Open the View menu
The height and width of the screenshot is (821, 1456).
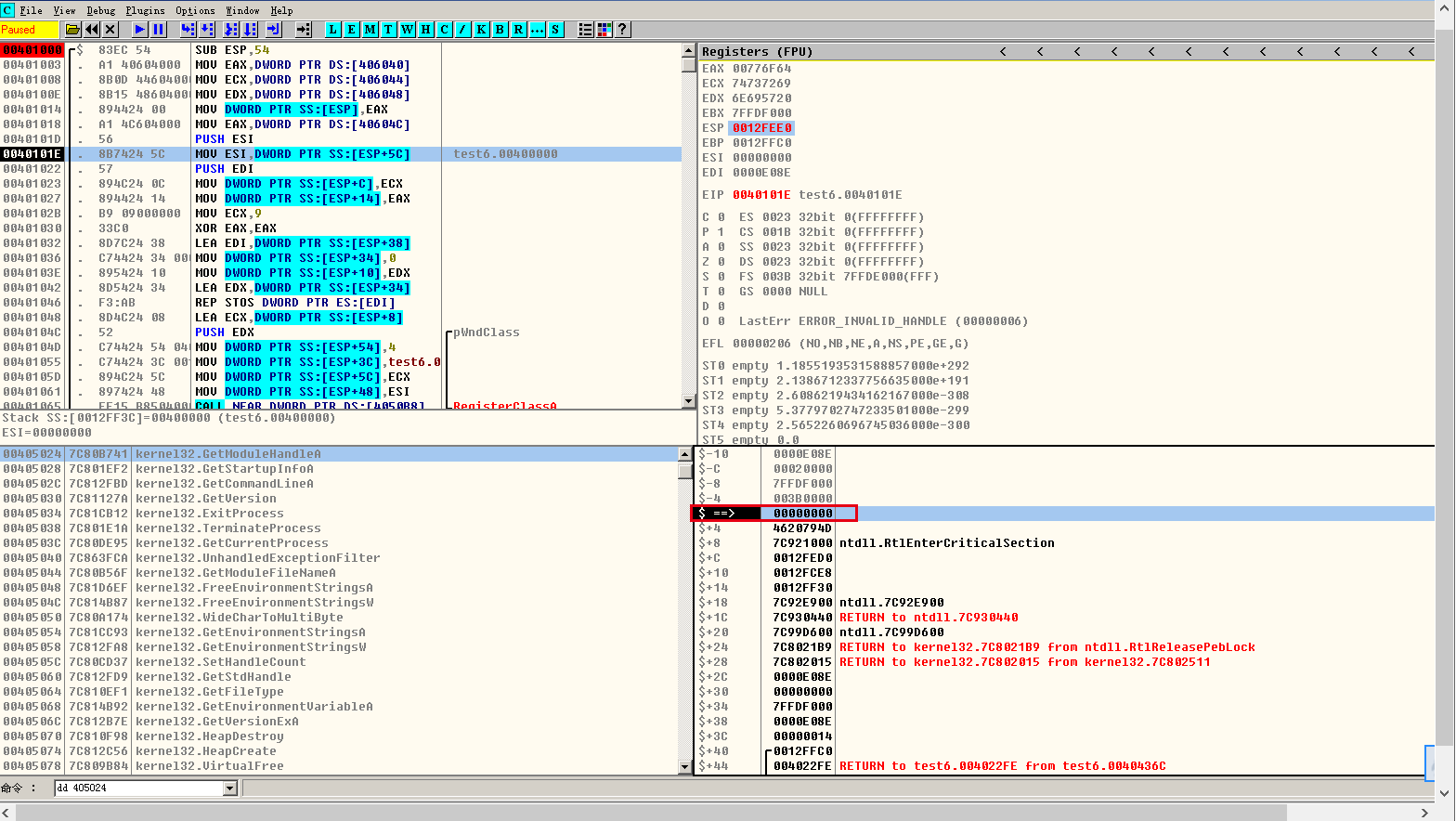pyautogui.click(x=65, y=10)
